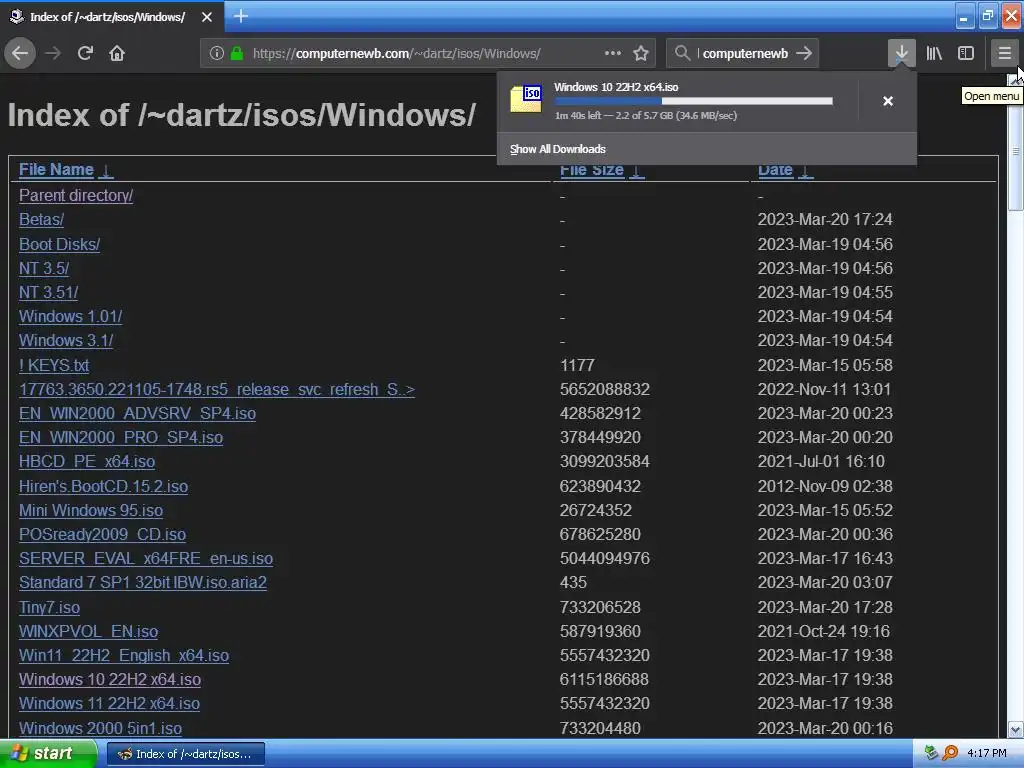This screenshot has width=1024, height=768.
Task: Open Standard 7 SP1 32bit IBW.iso.aria2
Action: pos(142,583)
